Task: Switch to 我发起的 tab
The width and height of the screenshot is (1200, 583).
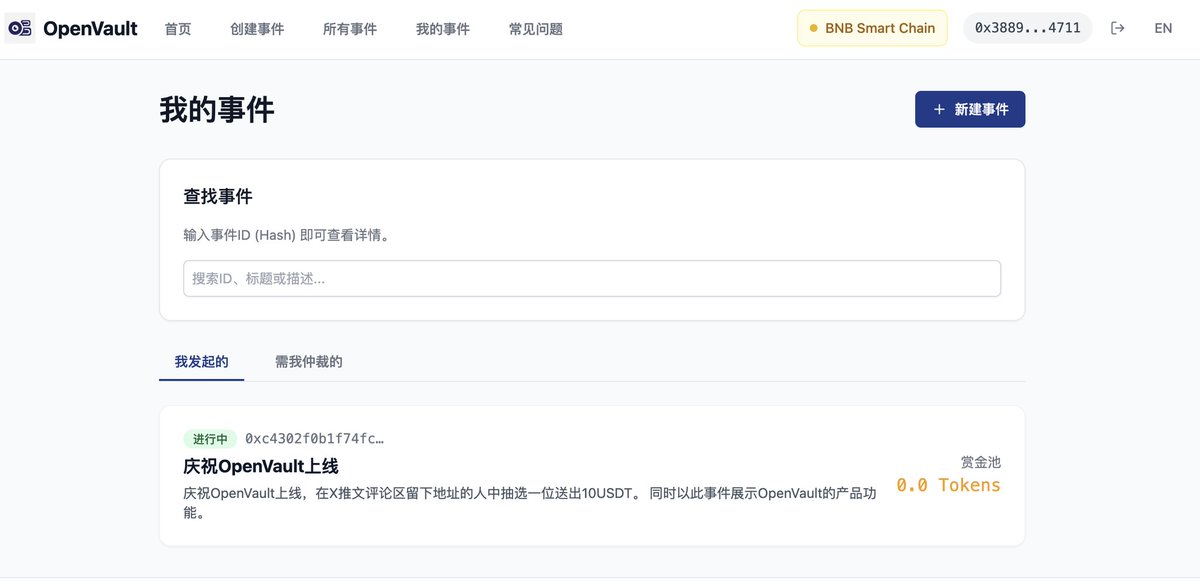Action: [x=201, y=362]
